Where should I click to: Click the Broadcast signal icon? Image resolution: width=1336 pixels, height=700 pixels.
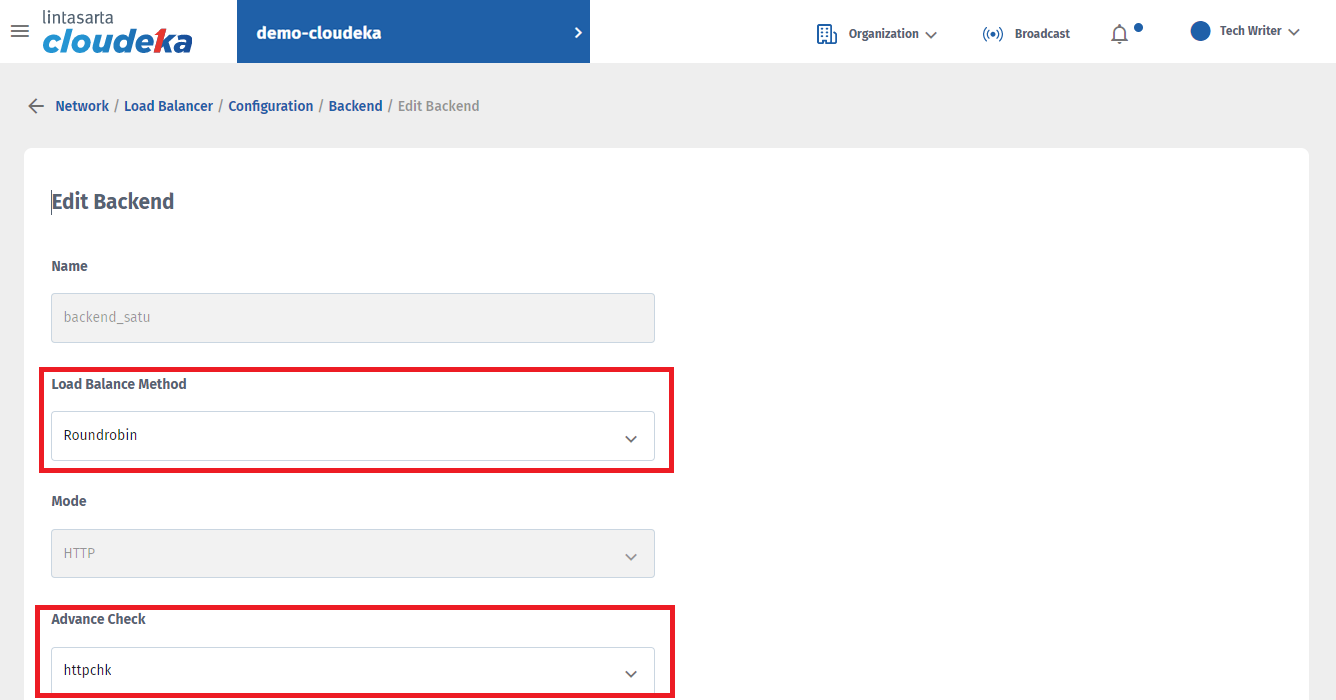pos(992,34)
